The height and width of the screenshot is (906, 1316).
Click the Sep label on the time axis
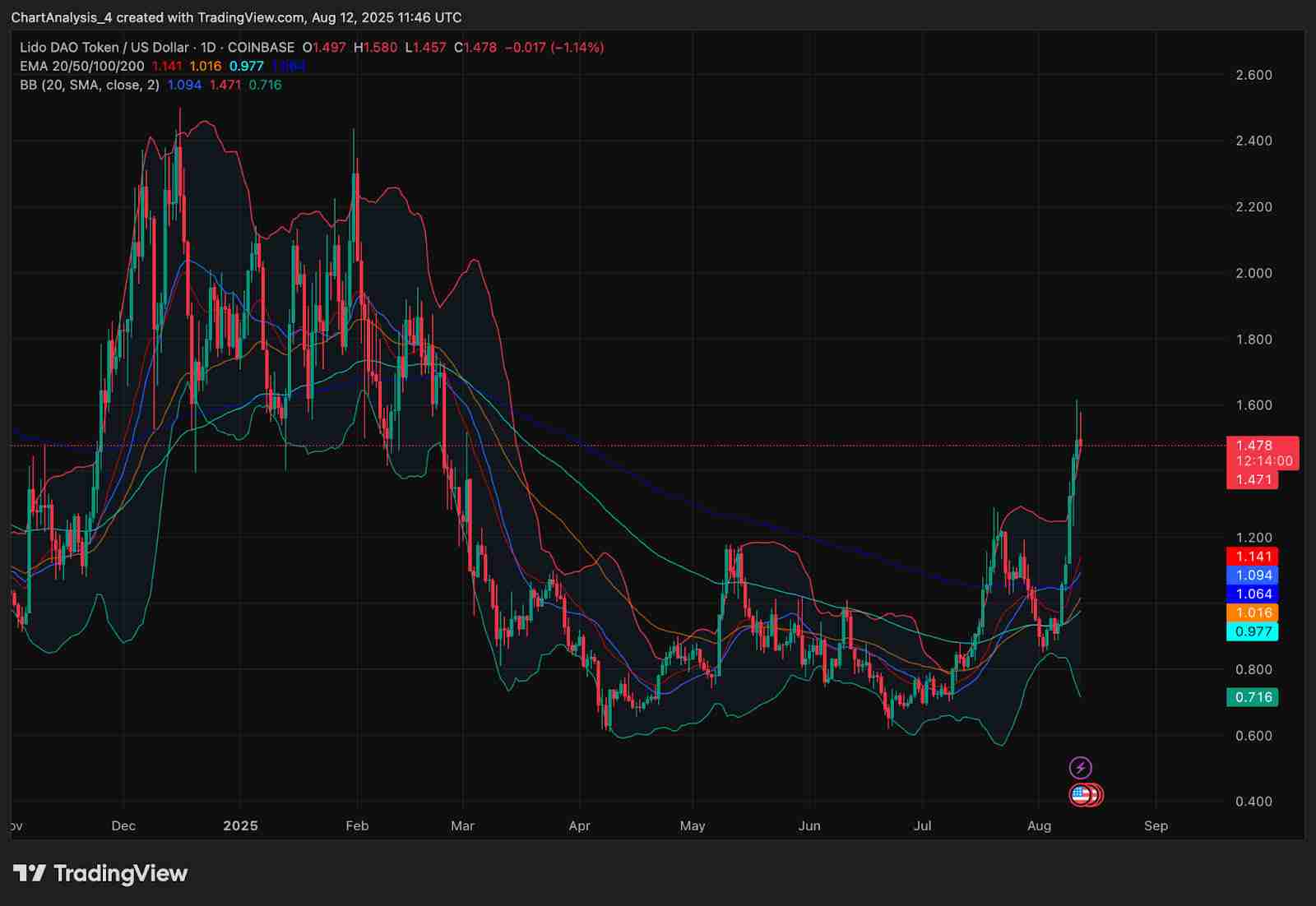(1156, 825)
